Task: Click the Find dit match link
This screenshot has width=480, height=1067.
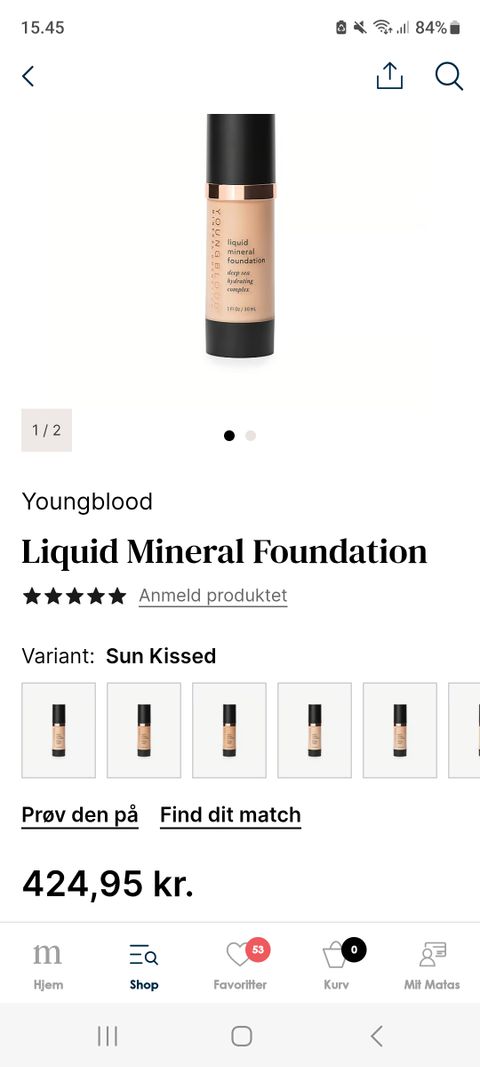Action: (231, 815)
